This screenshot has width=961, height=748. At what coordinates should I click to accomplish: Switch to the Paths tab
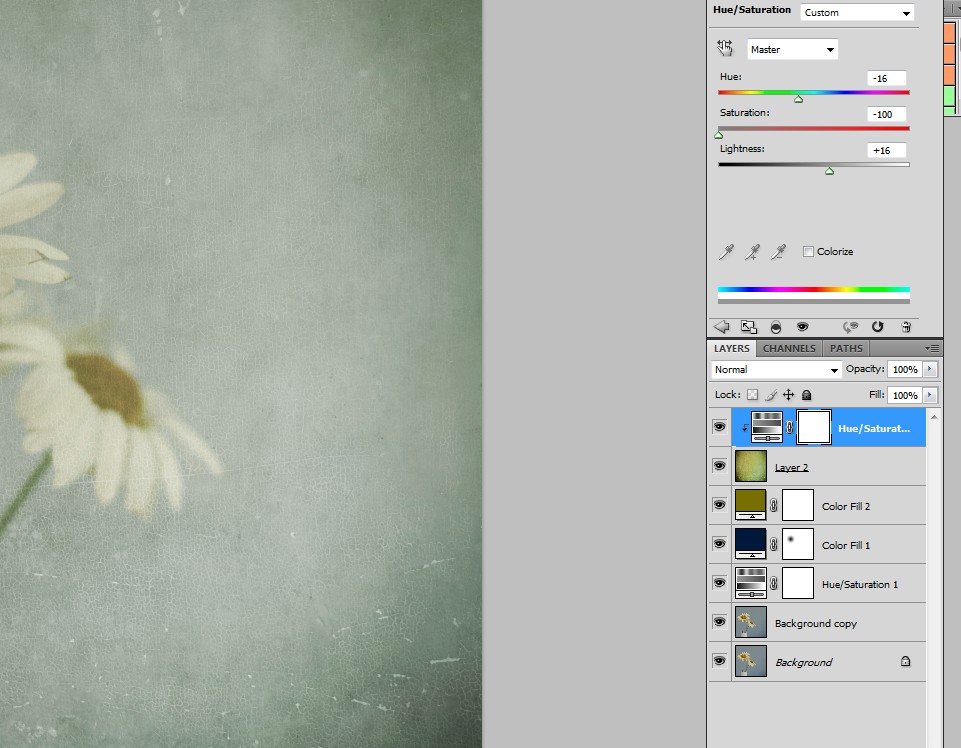pos(846,349)
